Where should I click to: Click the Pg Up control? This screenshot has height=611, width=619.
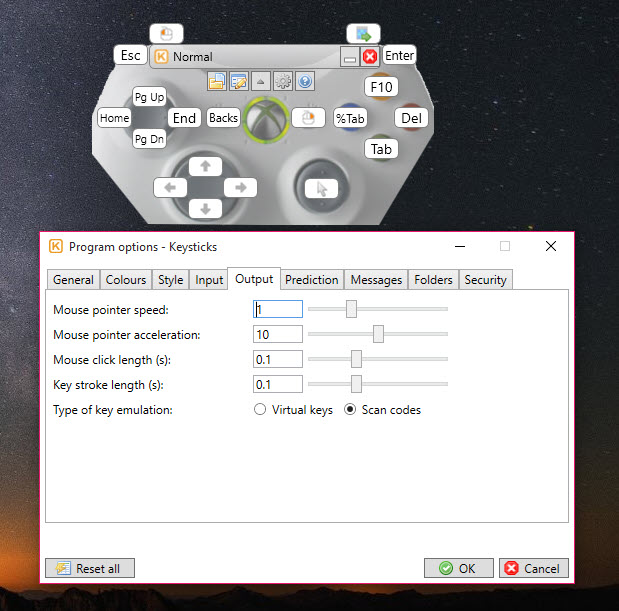[149, 97]
